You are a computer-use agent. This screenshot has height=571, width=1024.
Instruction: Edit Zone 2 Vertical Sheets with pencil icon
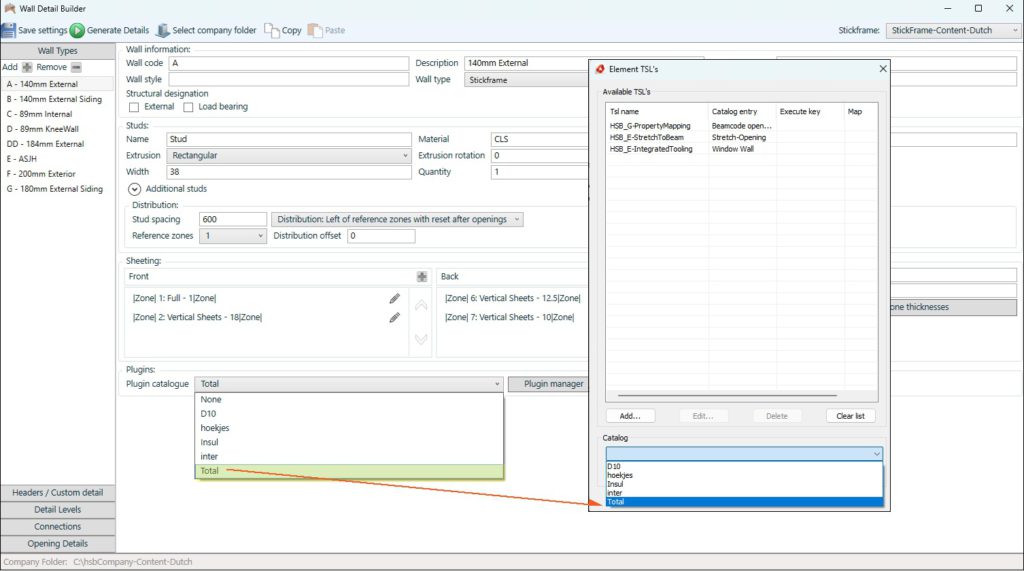(394, 318)
